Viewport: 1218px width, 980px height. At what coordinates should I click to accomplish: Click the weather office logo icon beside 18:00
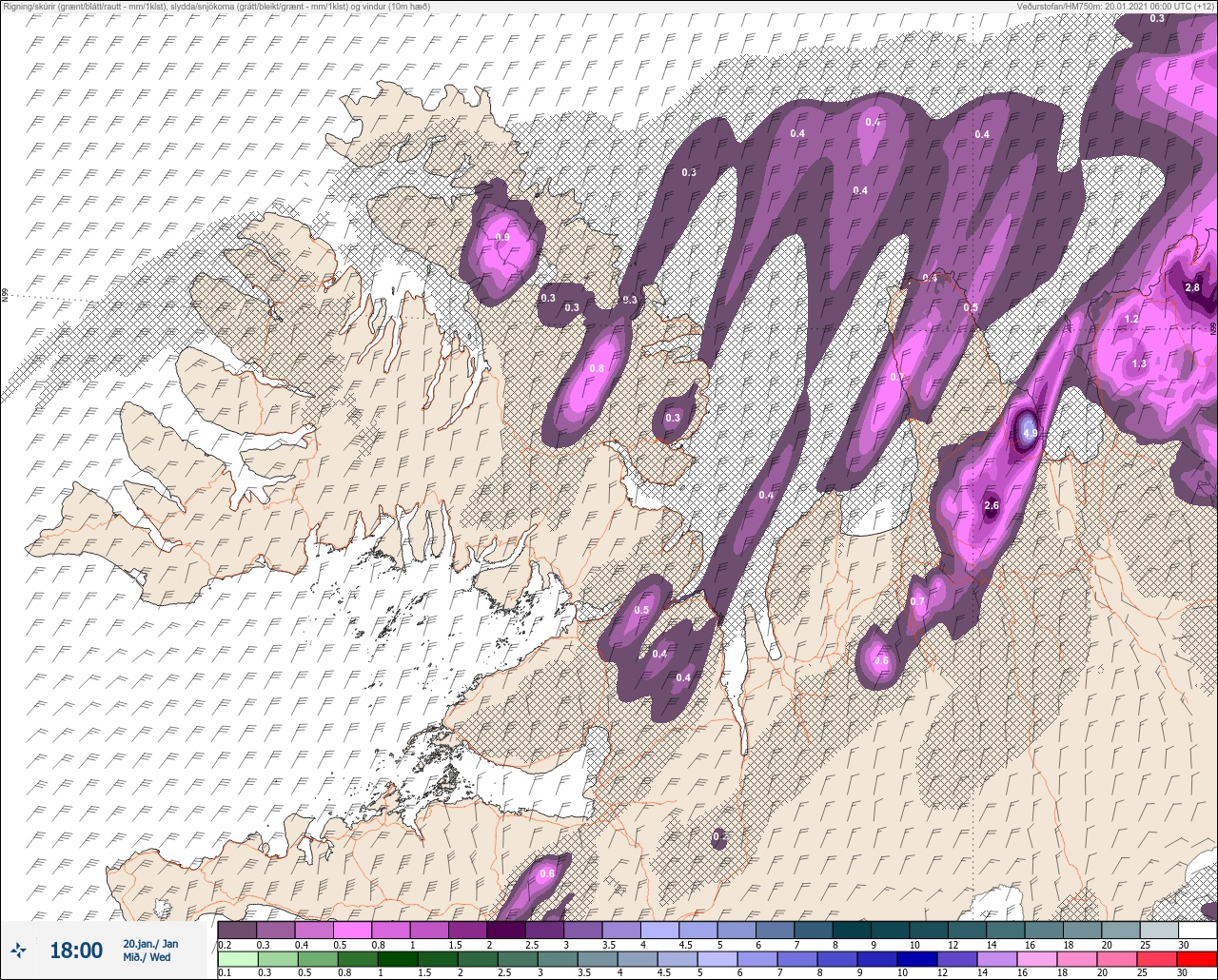pos(19,950)
